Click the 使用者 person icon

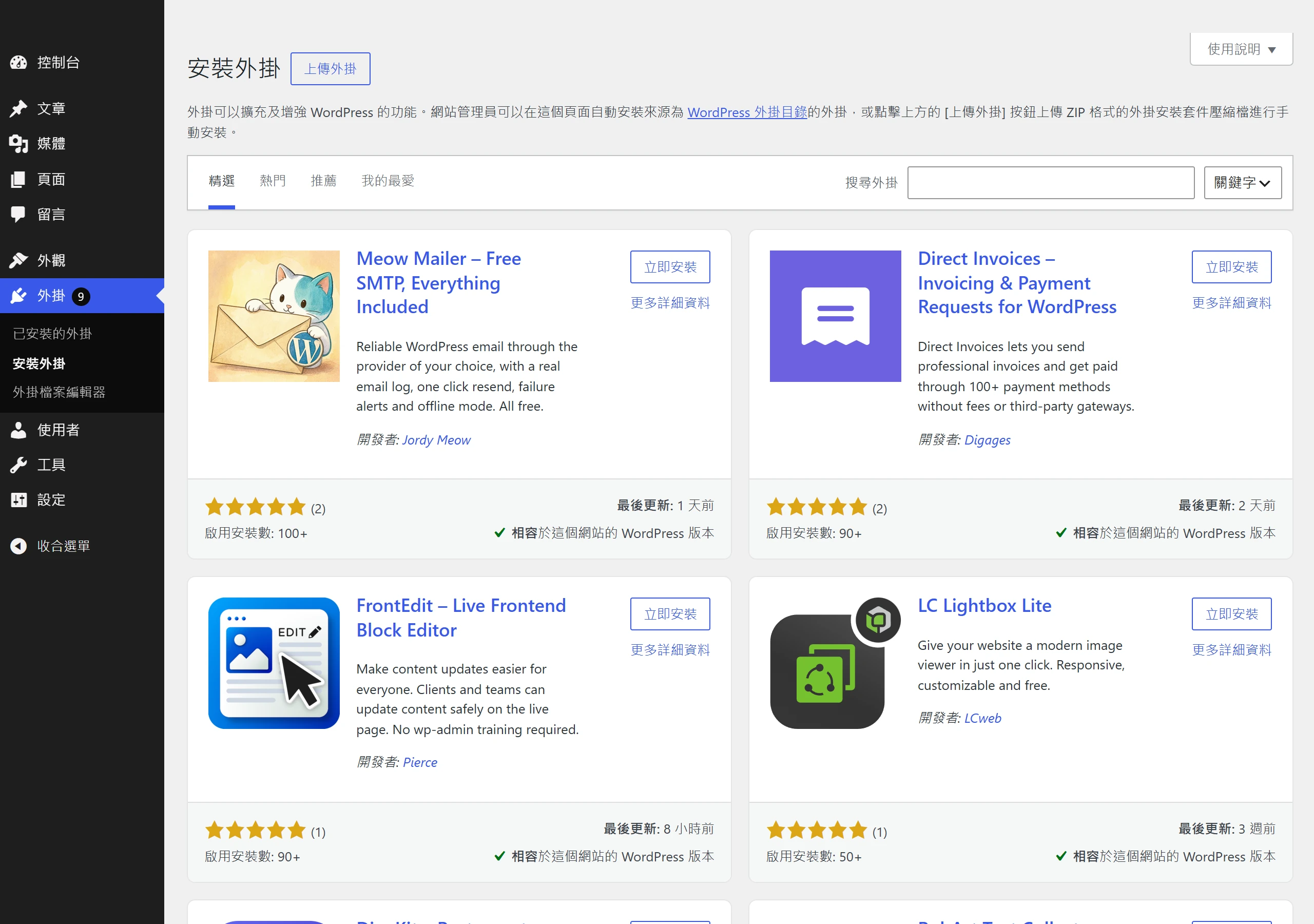[x=18, y=430]
